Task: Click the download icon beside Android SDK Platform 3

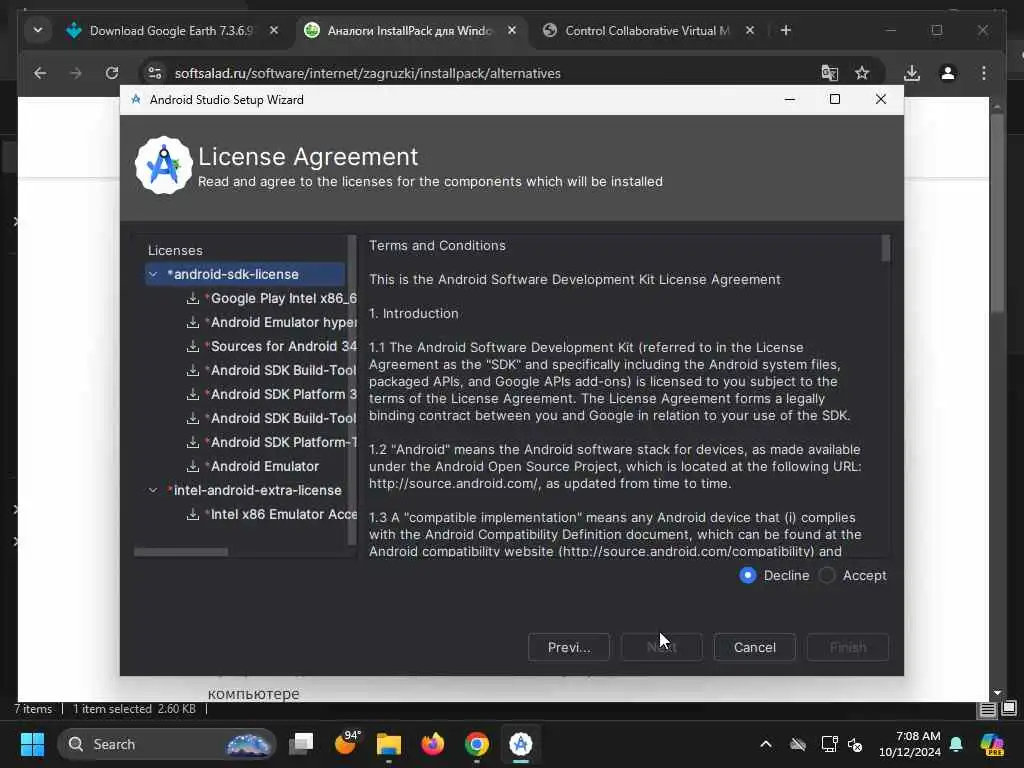Action: (x=193, y=394)
